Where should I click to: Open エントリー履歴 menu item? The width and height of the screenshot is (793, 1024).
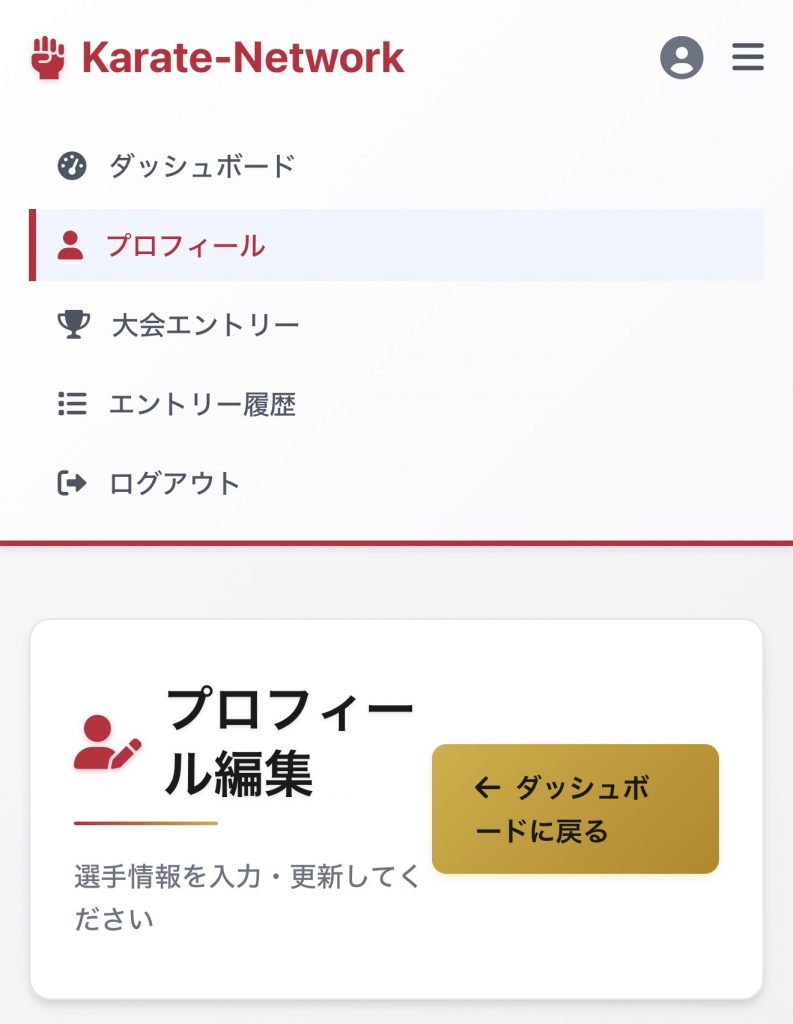click(202, 404)
